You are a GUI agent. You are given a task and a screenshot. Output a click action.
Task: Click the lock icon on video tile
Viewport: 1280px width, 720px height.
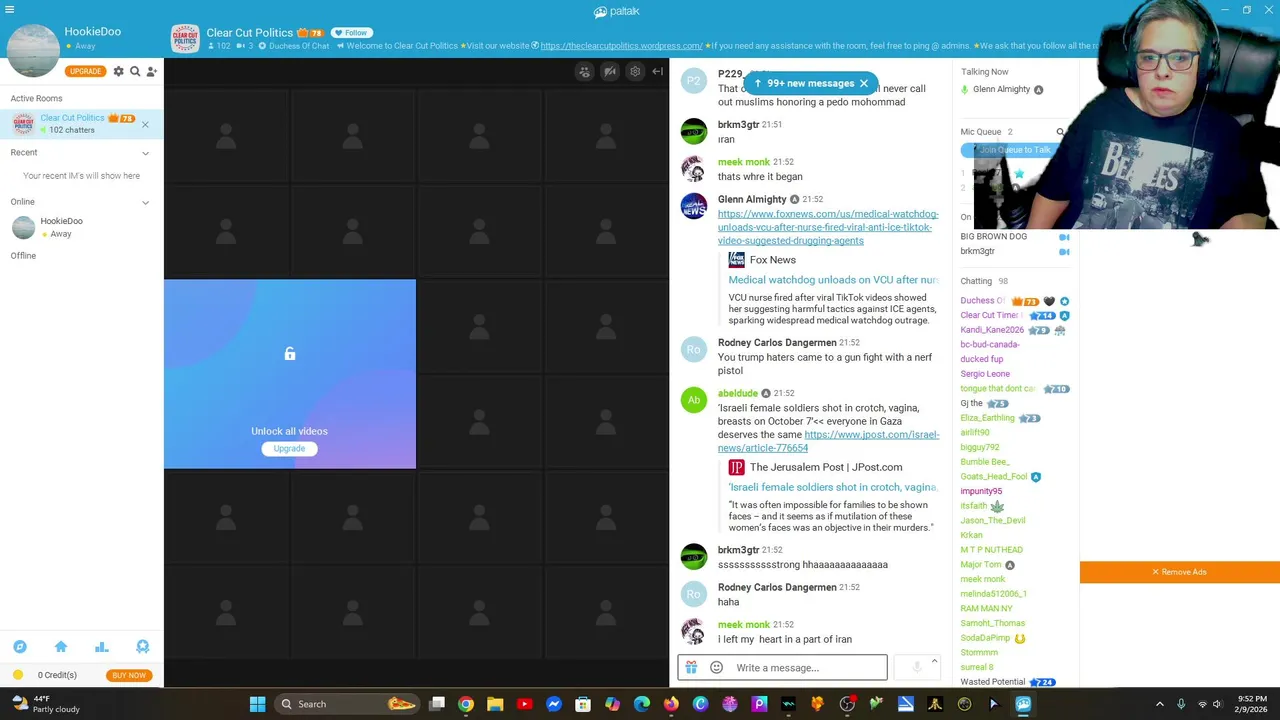click(x=290, y=354)
